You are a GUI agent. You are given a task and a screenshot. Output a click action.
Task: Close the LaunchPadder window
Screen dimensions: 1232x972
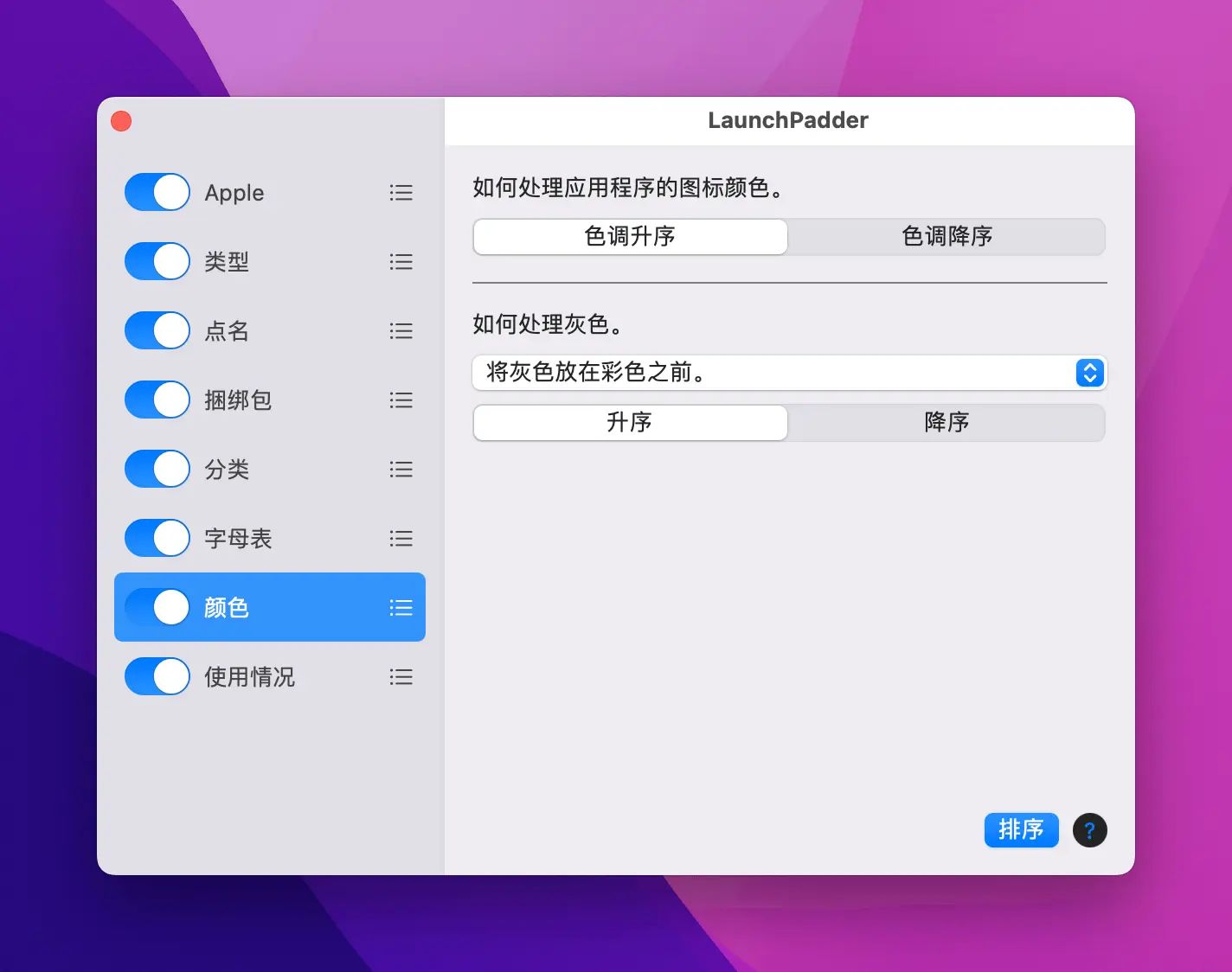121,121
